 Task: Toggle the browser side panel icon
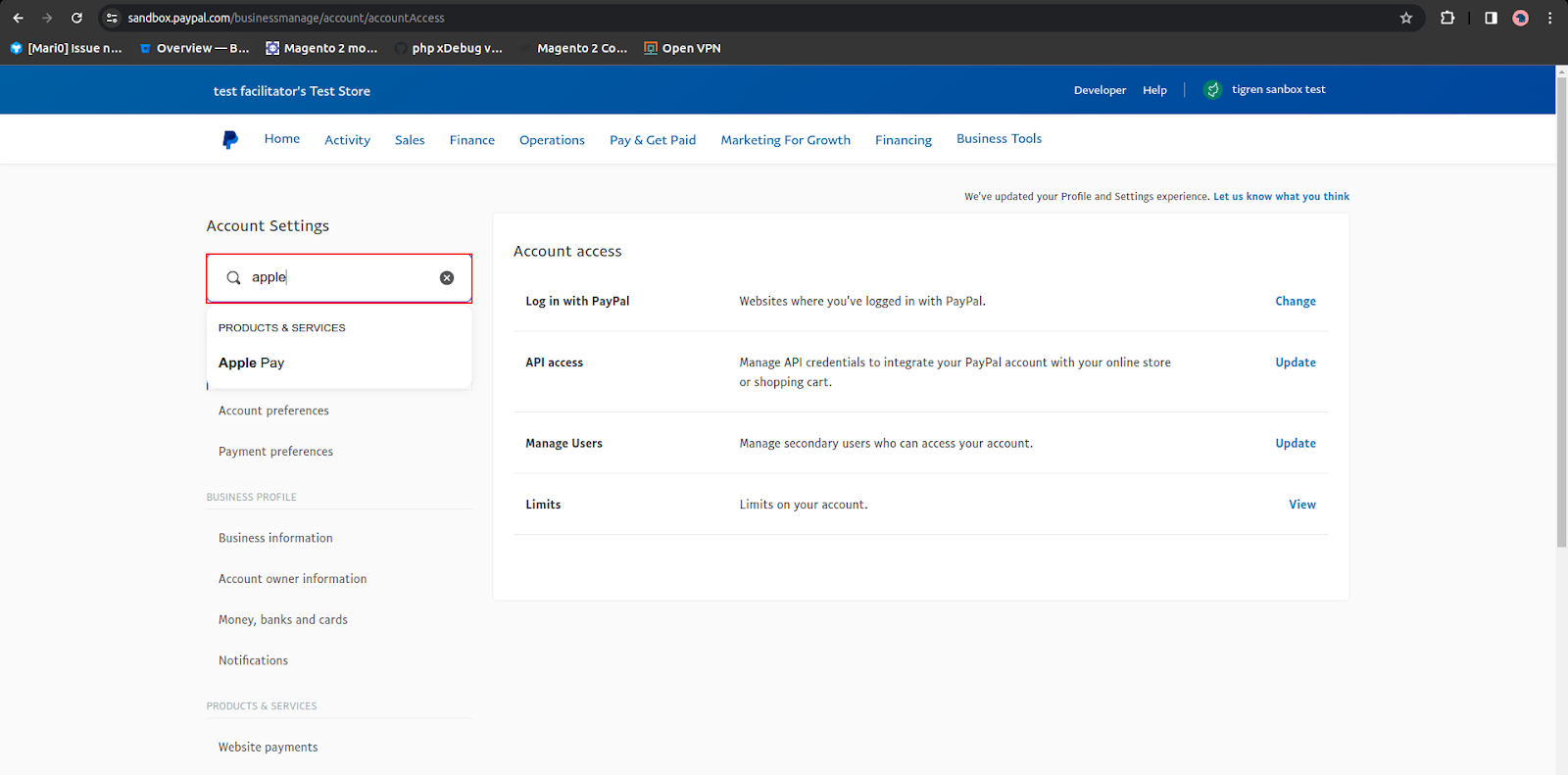(x=1491, y=18)
